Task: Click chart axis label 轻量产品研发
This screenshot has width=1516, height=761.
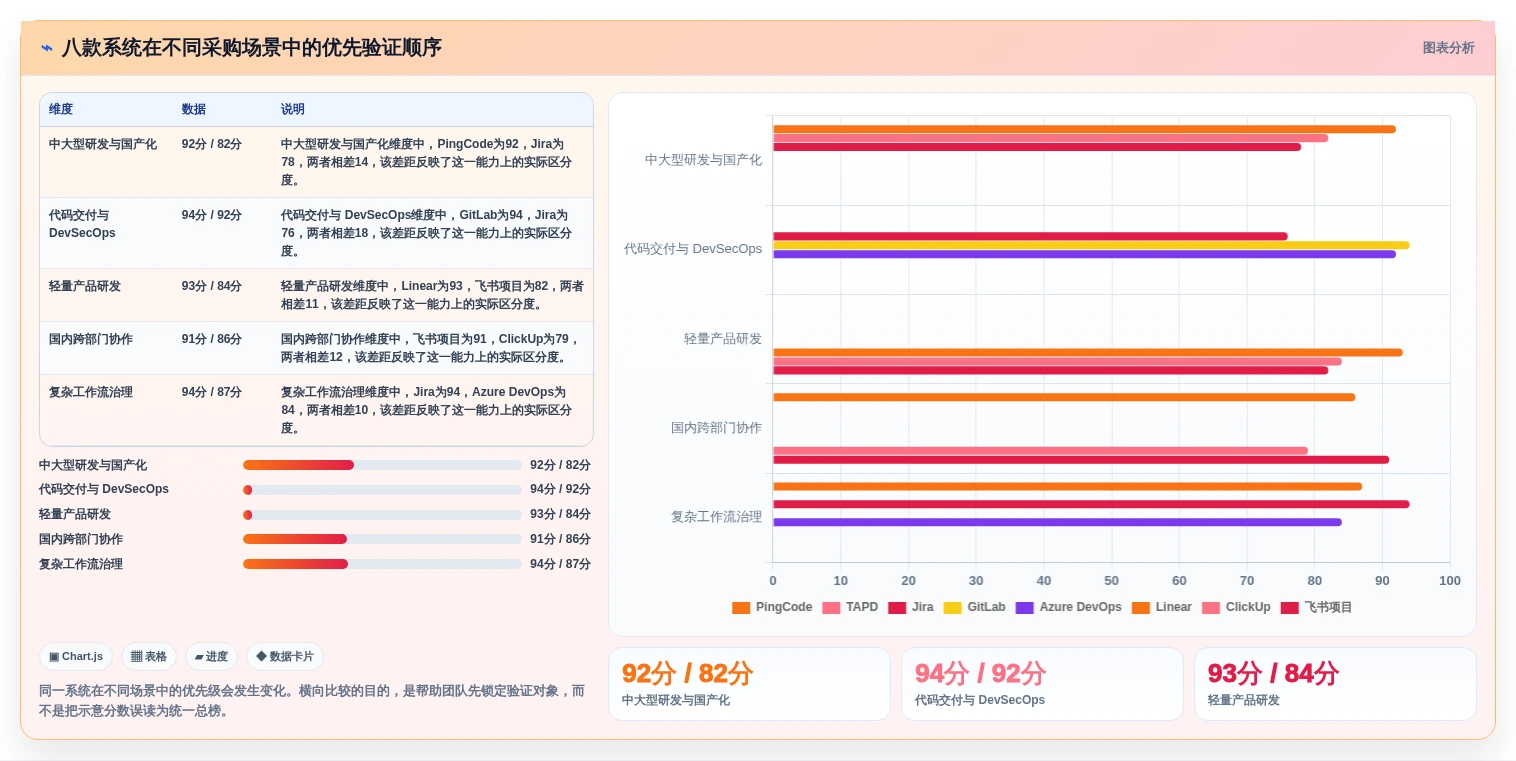Action: pyautogui.click(x=723, y=339)
